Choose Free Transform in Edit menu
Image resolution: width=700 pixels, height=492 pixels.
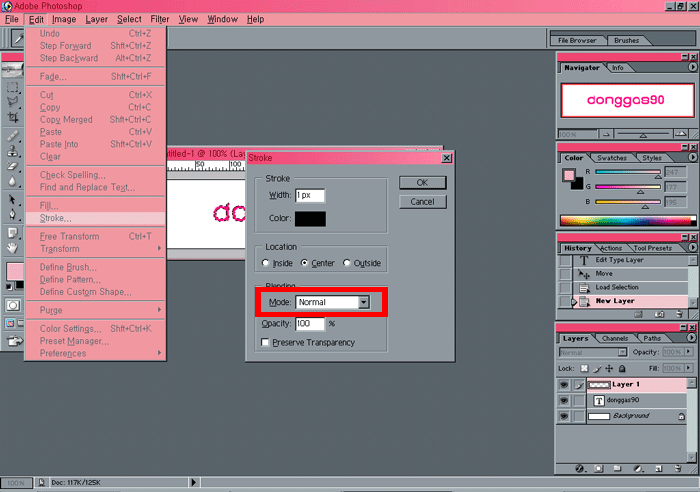(x=95, y=236)
